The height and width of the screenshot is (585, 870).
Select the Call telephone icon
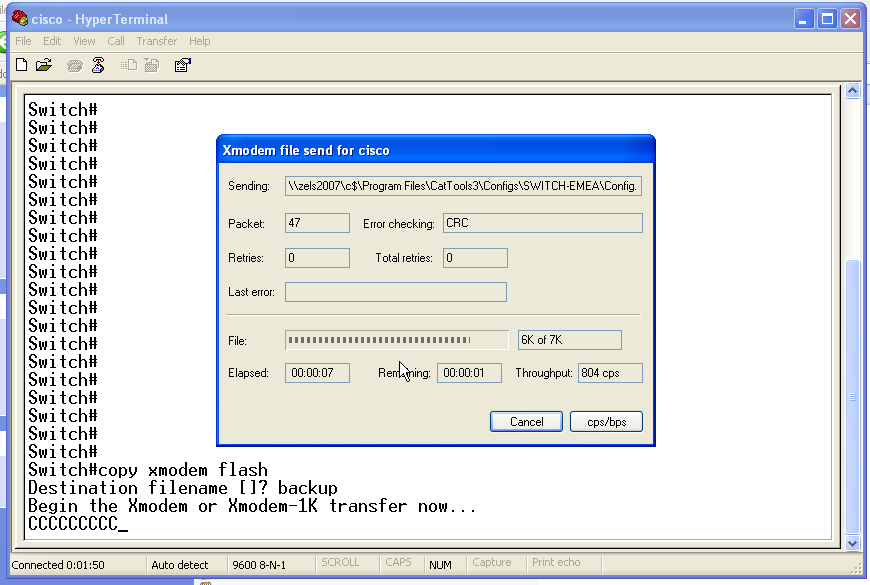(74, 64)
